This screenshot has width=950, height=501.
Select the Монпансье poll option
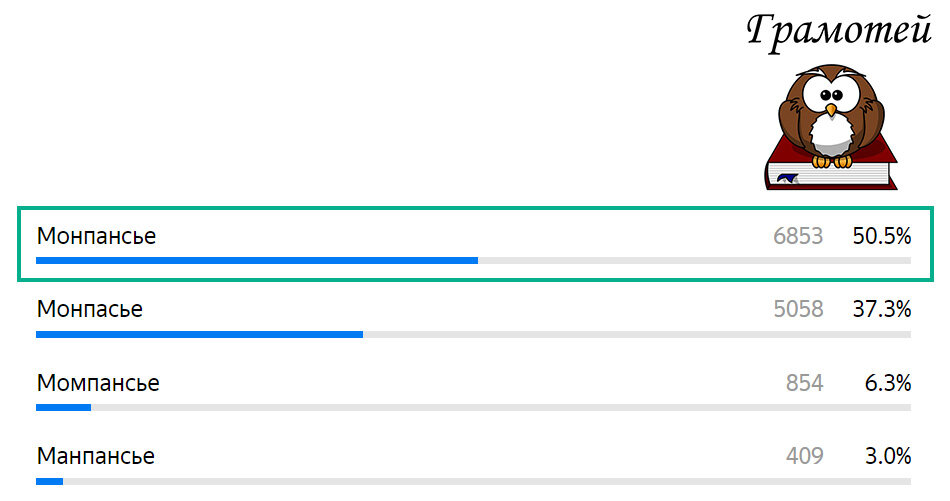coord(97,237)
